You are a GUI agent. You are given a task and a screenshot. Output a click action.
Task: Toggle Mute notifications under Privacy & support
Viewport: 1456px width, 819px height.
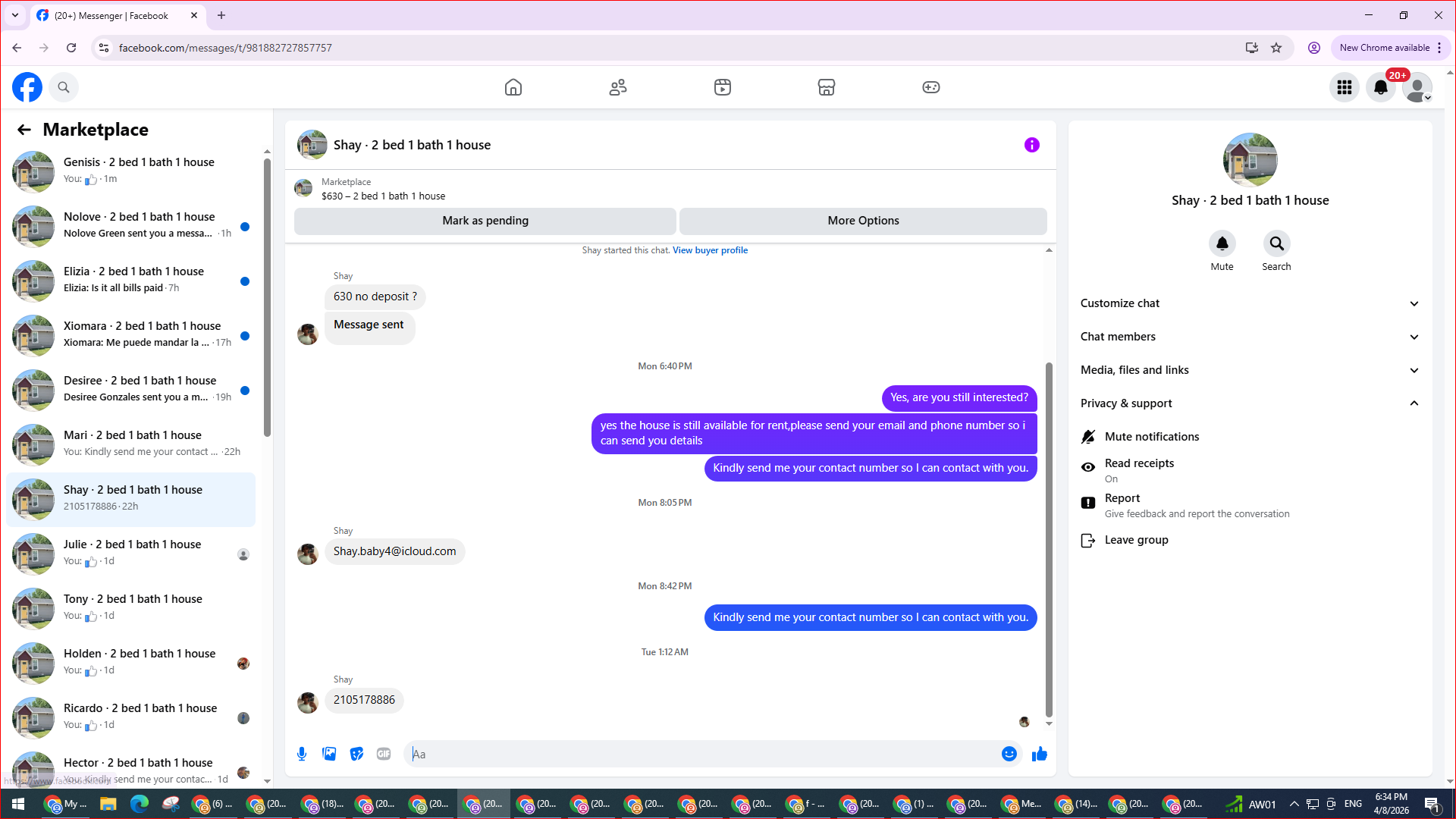click(x=1151, y=437)
